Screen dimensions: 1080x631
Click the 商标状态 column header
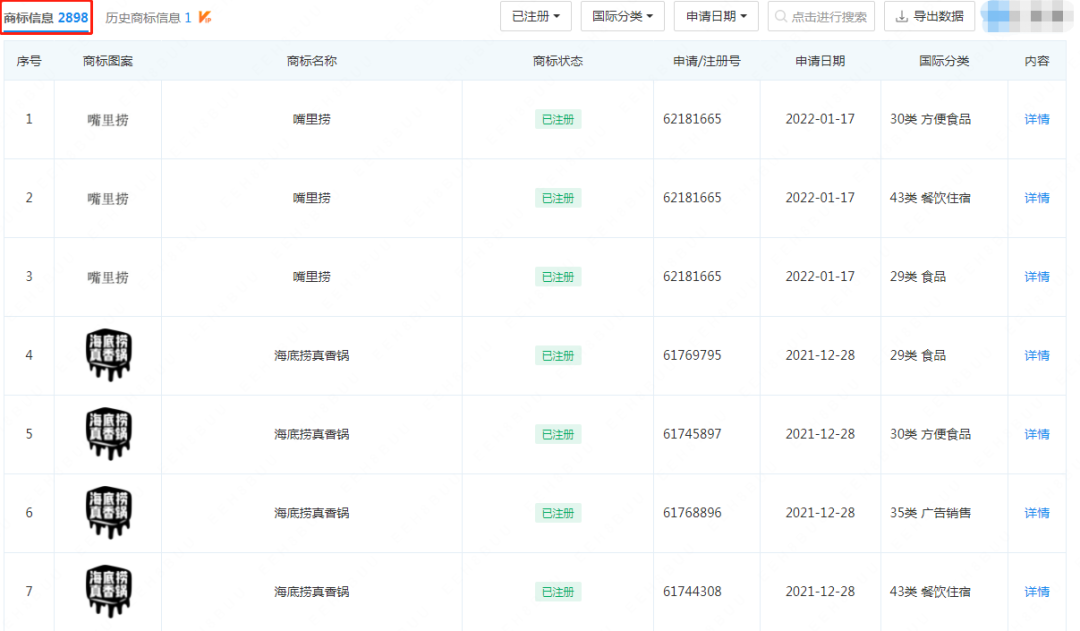point(558,61)
